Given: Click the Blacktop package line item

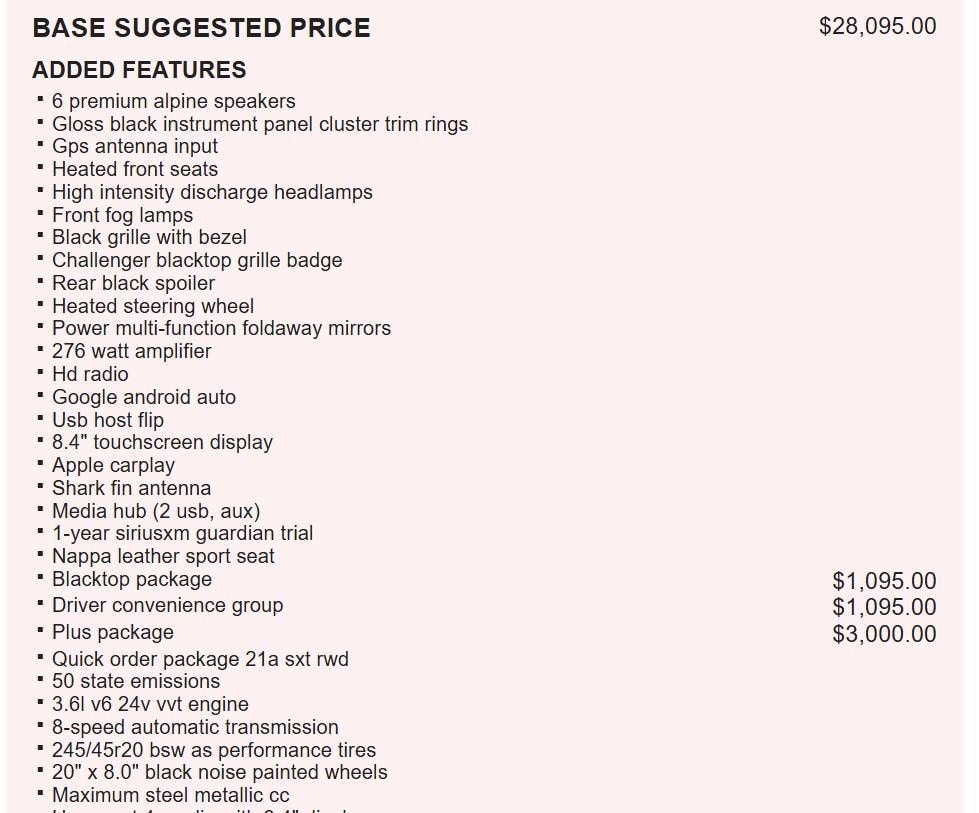Looking at the screenshot, I should [x=132, y=579].
